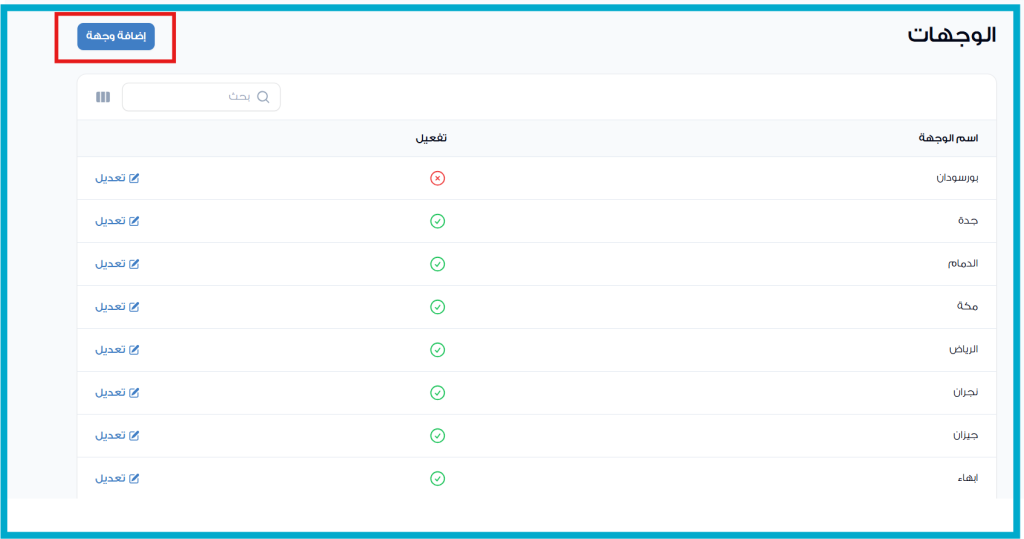Click the activation status icon for جيزان
Viewport: 1024px width, 539px height.
(437, 436)
